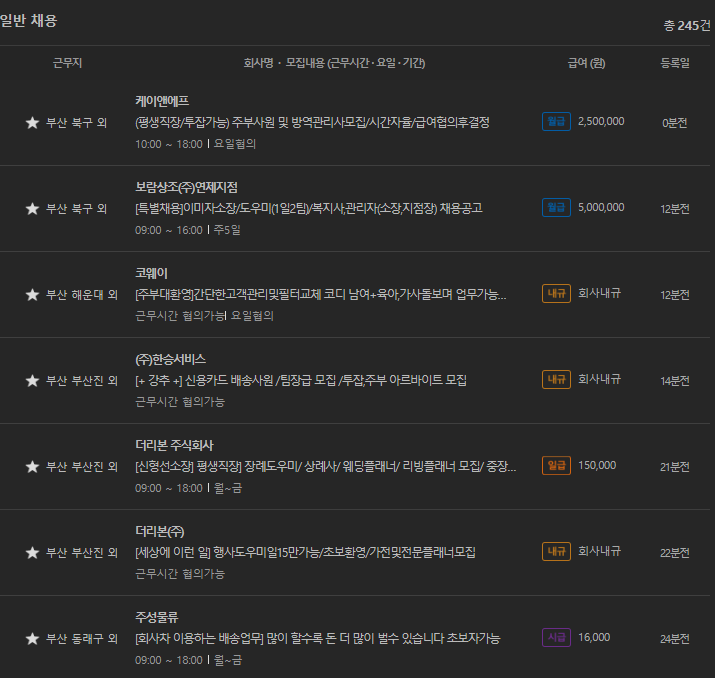This screenshot has width=715, height=678.
Task: Click the 회사명 · 모집내용 column header
Action: tap(334, 63)
